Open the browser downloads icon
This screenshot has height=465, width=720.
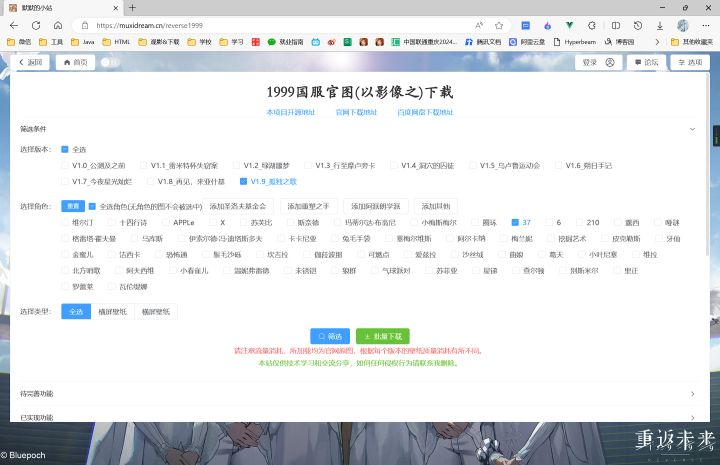[x=660, y=26]
